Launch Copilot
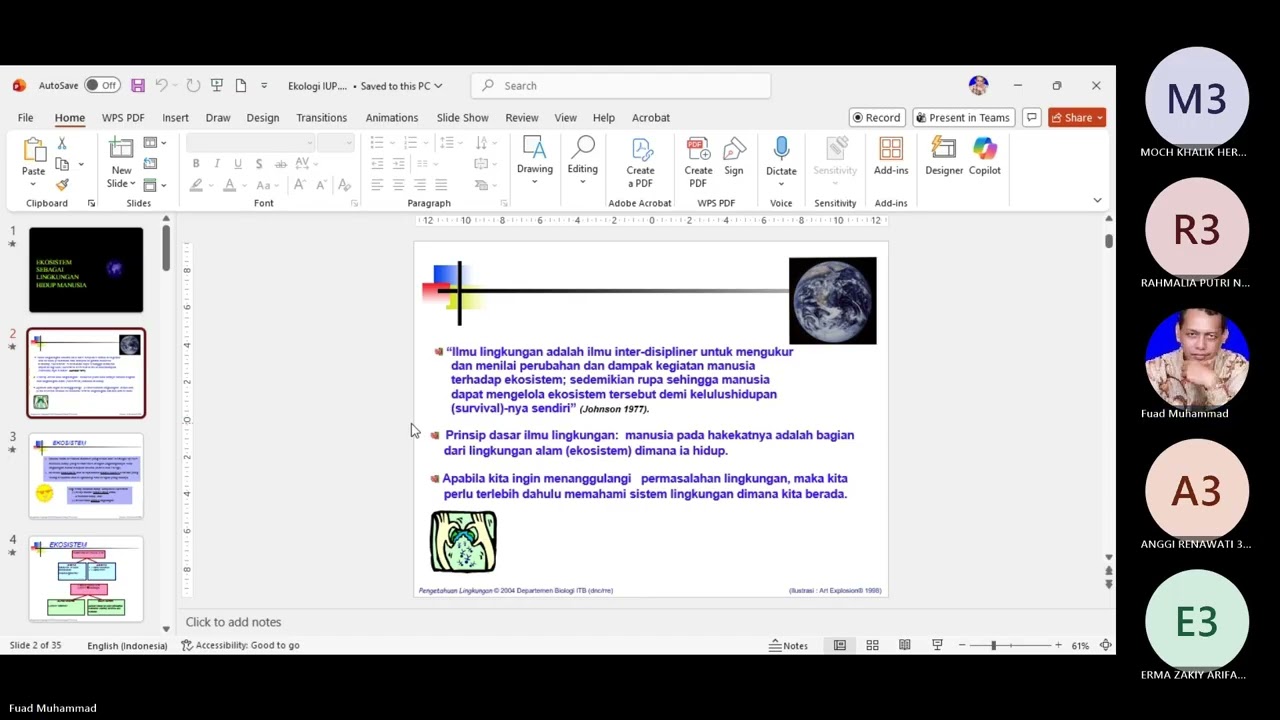This screenshot has height=720, width=1280. [985, 157]
